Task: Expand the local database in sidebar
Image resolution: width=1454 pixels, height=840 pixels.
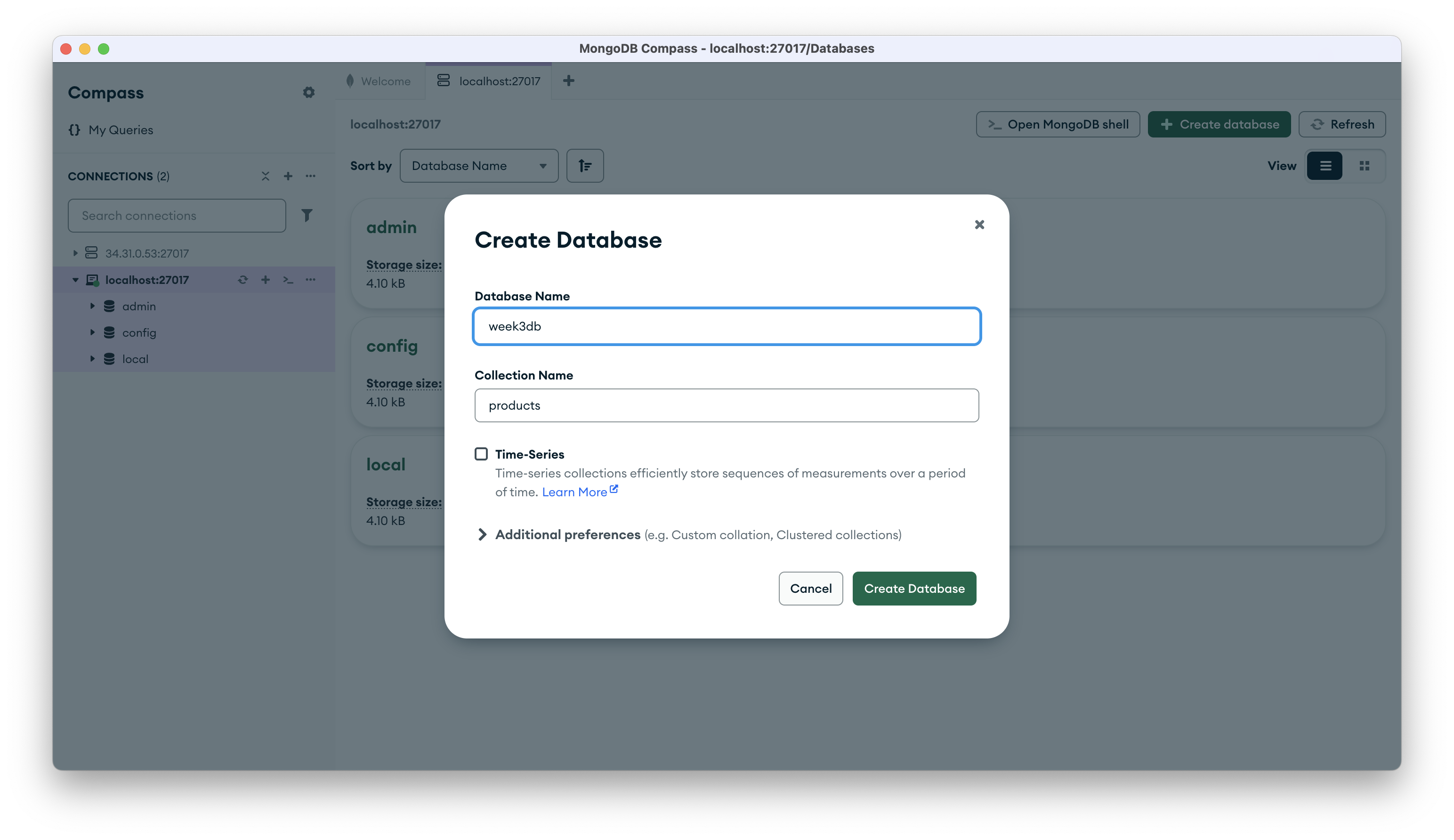Action: [92, 359]
